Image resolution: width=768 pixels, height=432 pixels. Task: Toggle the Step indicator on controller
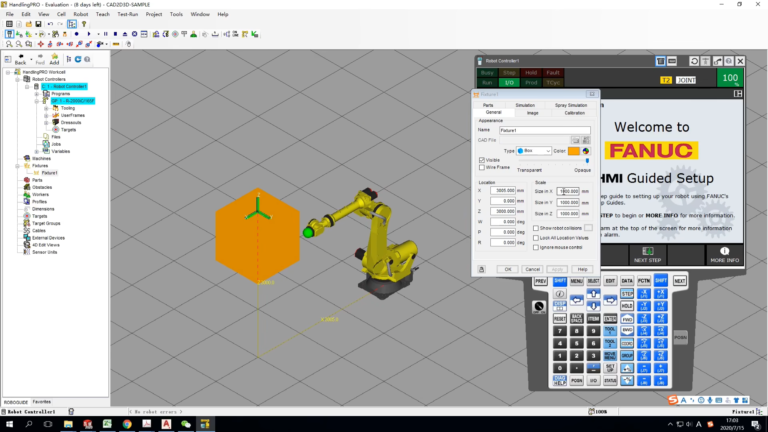509,73
